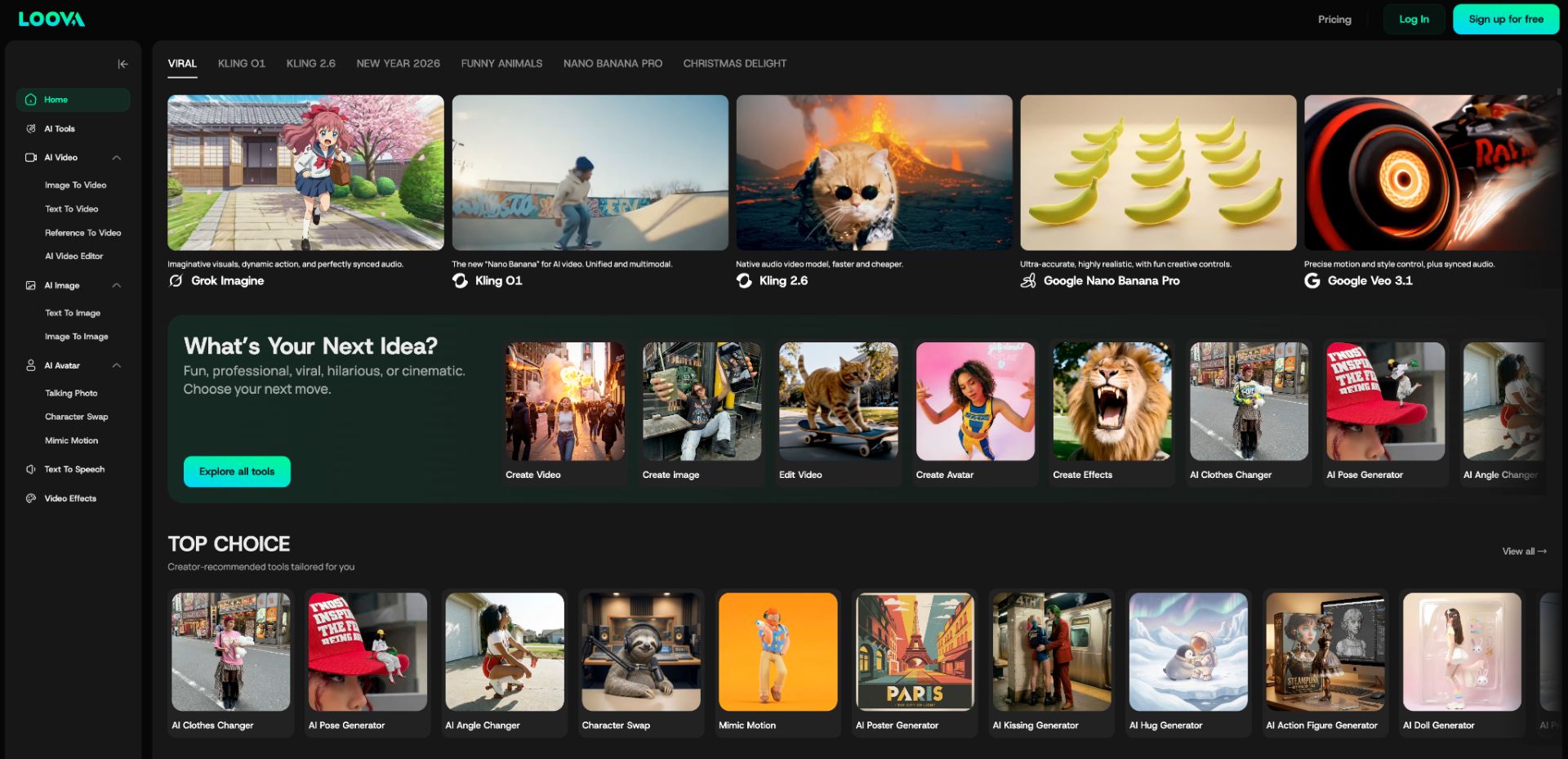The height and width of the screenshot is (759, 1568).
Task: Collapse the AI Video section chevron
Action: (x=117, y=158)
